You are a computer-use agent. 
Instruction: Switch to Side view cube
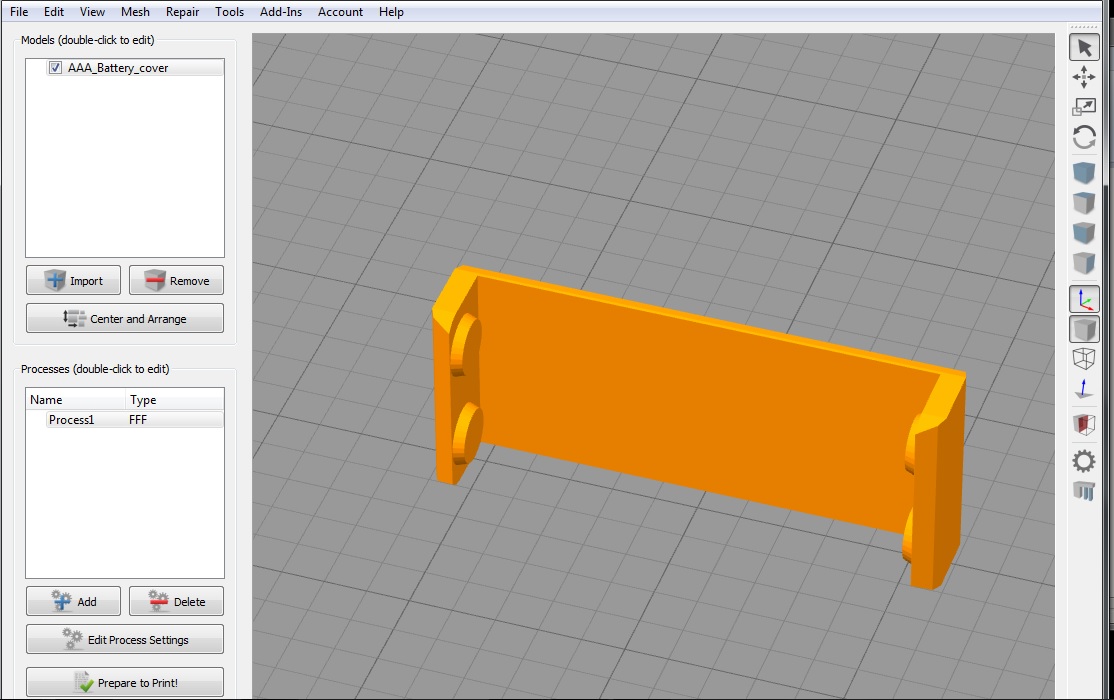[x=1084, y=263]
